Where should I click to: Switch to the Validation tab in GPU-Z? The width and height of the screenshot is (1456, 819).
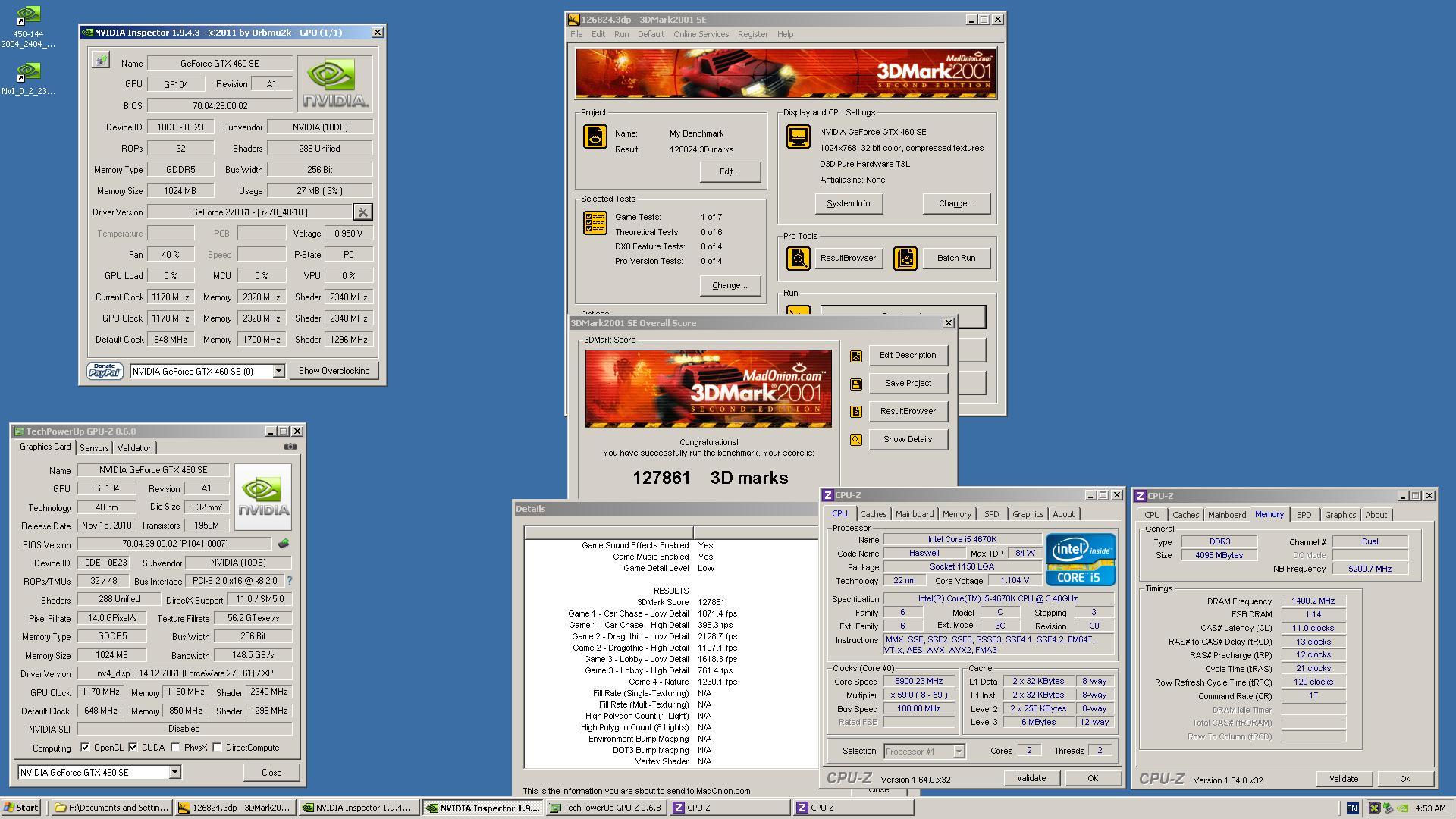(x=135, y=448)
